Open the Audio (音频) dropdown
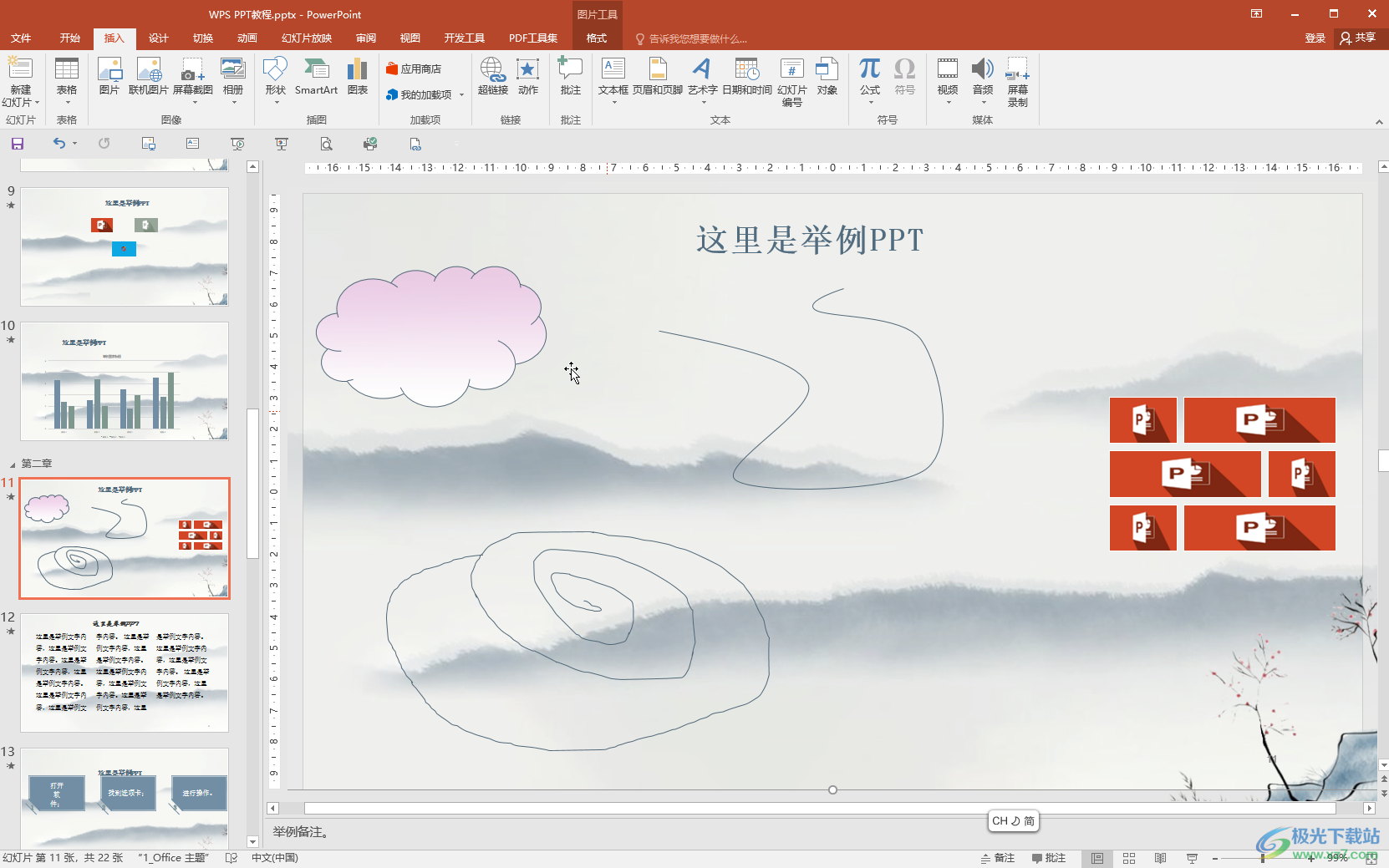 [x=983, y=102]
